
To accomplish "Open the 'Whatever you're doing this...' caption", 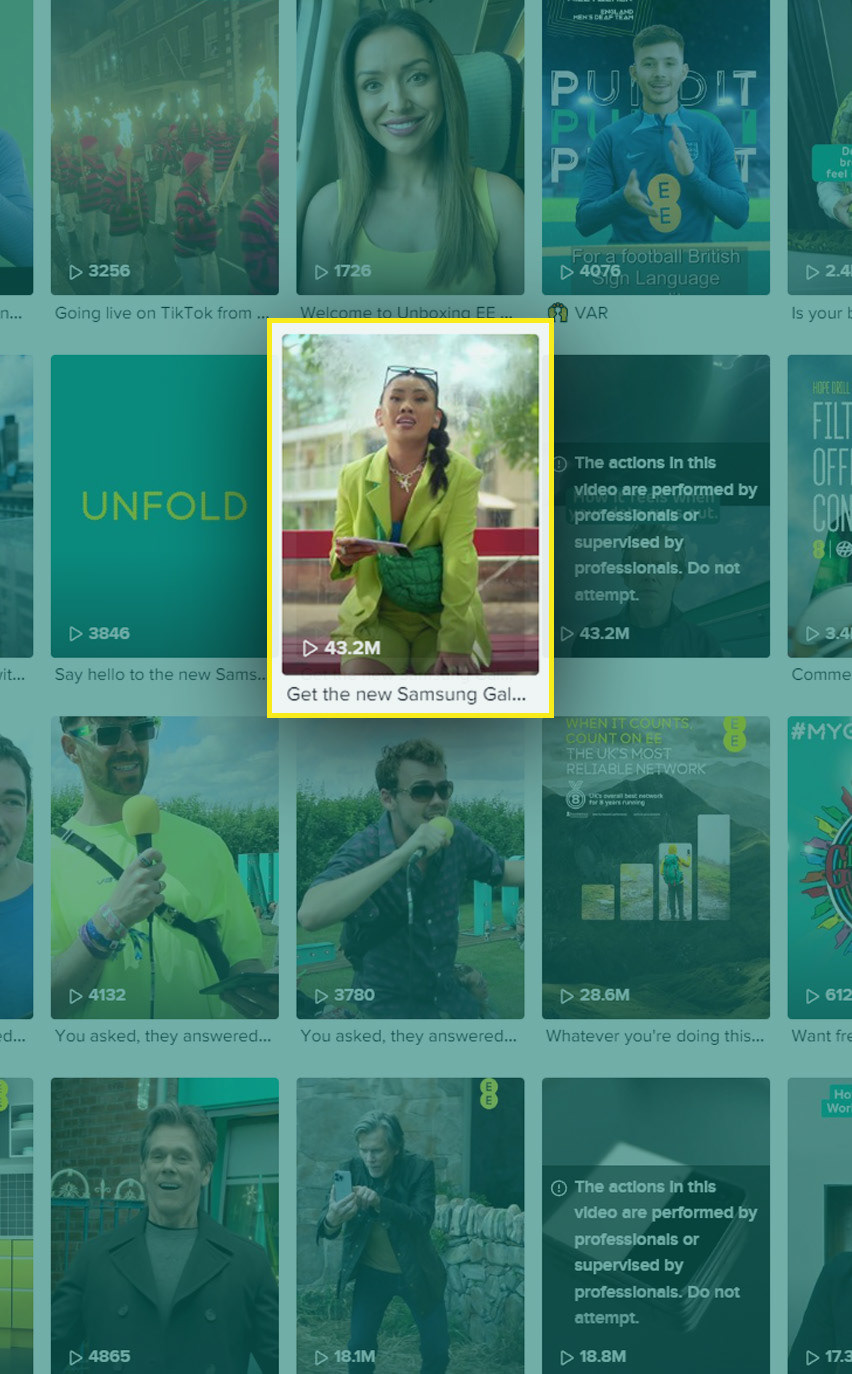I will pyautogui.click(x=655, y=1036).
